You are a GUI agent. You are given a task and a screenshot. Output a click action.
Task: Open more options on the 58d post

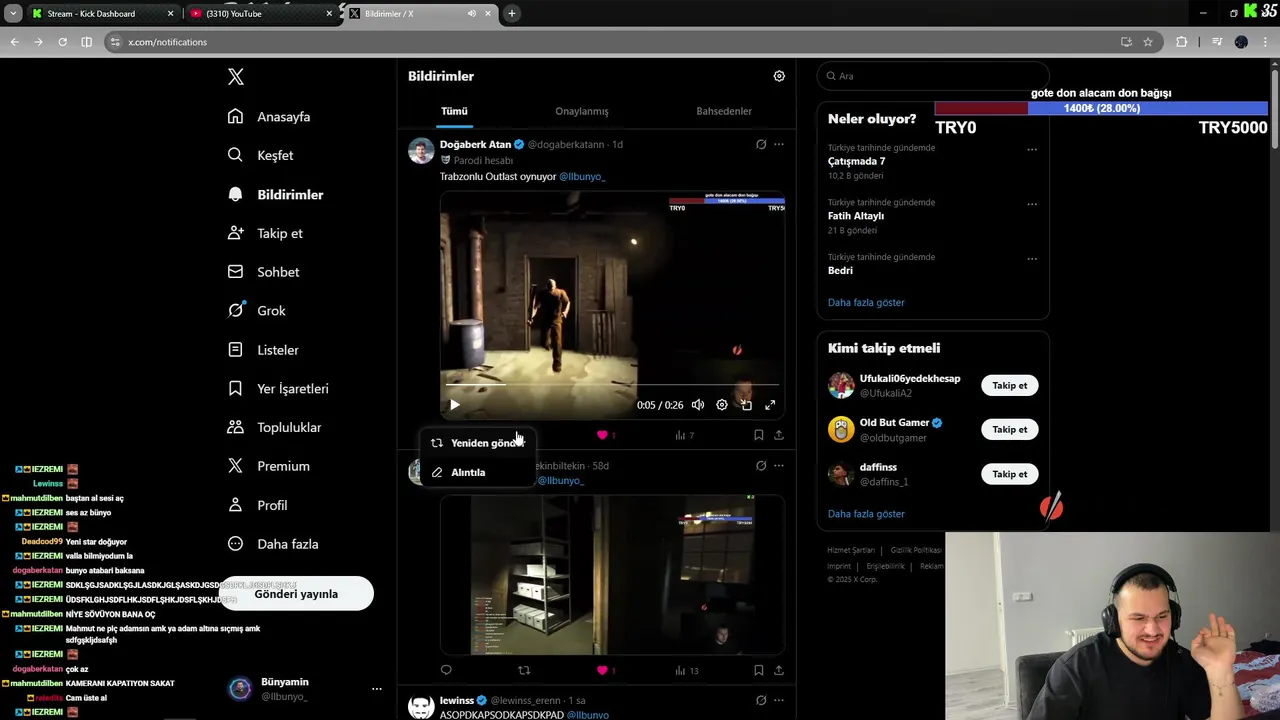[x=779, y=466]
